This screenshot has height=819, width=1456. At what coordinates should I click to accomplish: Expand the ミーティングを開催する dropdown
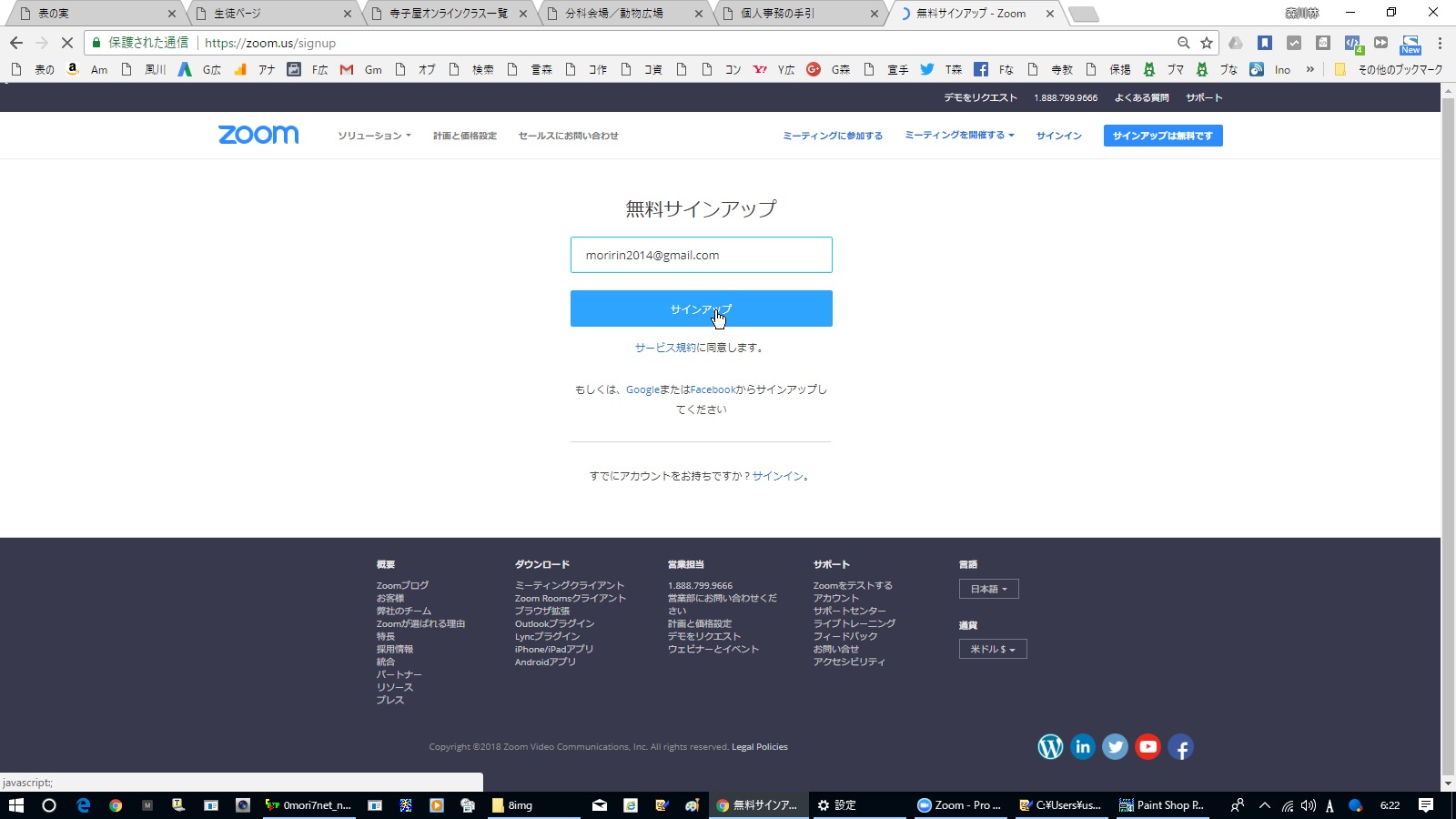(959, 135)
